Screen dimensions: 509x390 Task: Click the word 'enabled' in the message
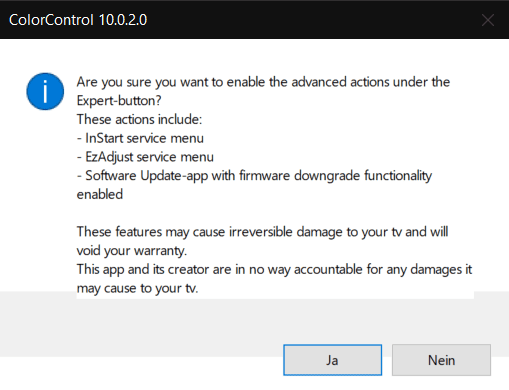click(x=100, y=194)
